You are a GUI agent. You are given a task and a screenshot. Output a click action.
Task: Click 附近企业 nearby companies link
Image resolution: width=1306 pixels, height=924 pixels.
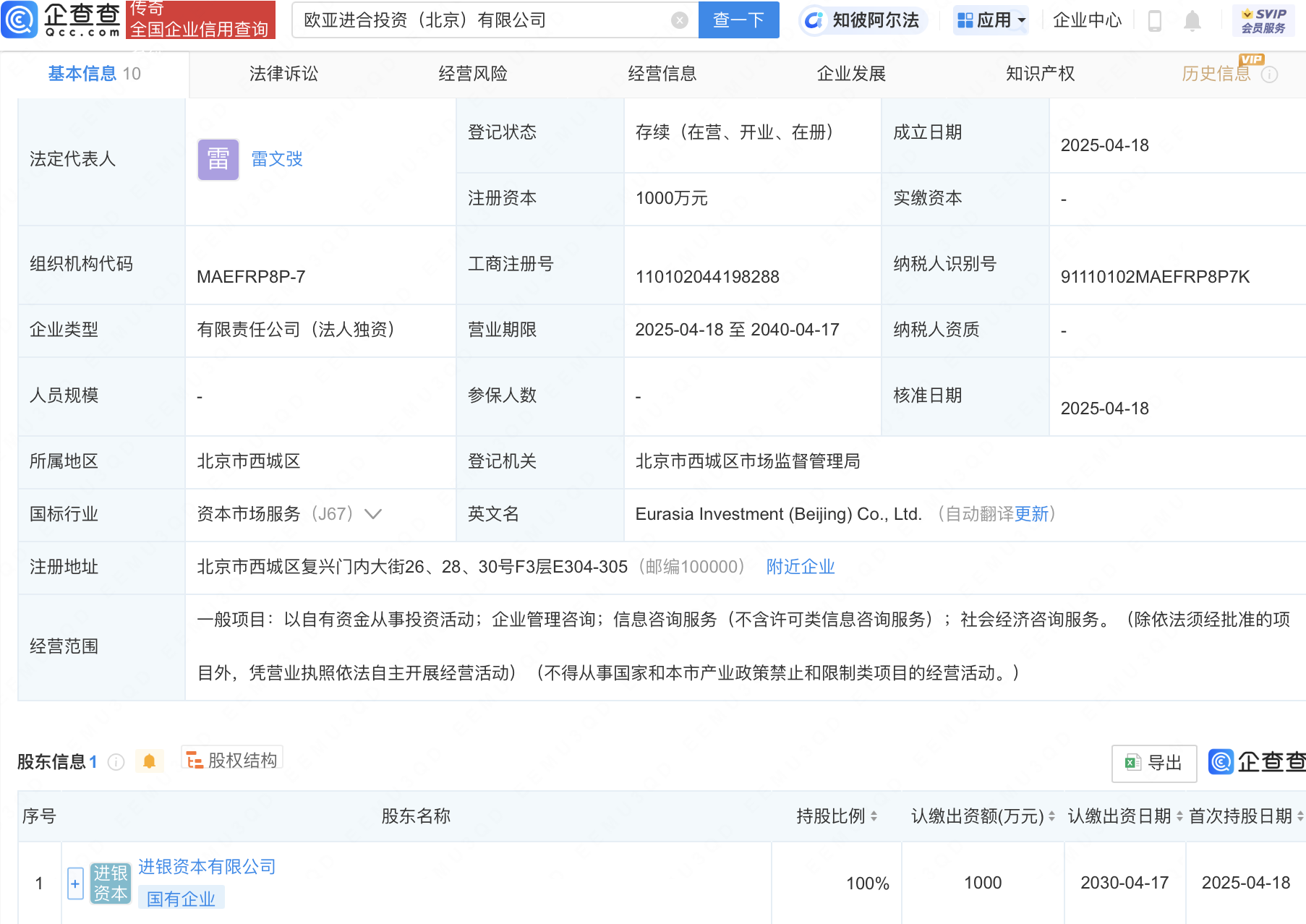[x=801, y=567]
